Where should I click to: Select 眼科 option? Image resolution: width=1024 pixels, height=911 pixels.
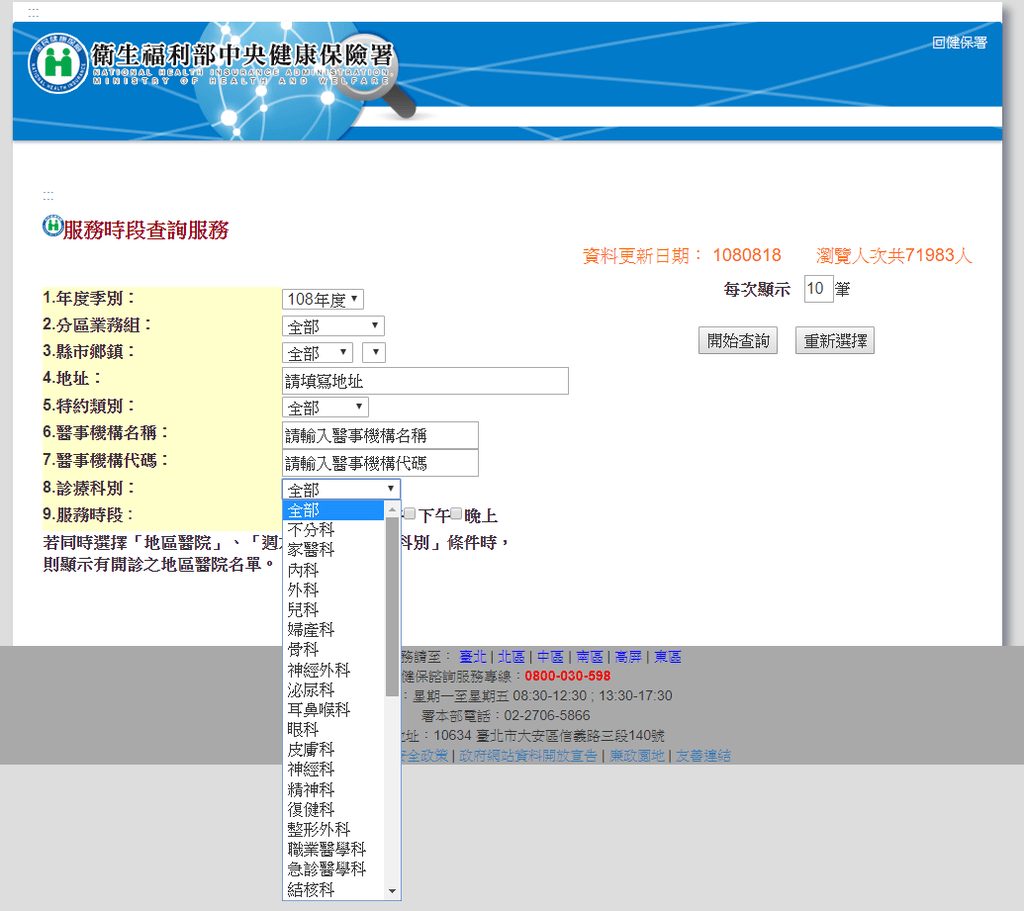point(333,729)
